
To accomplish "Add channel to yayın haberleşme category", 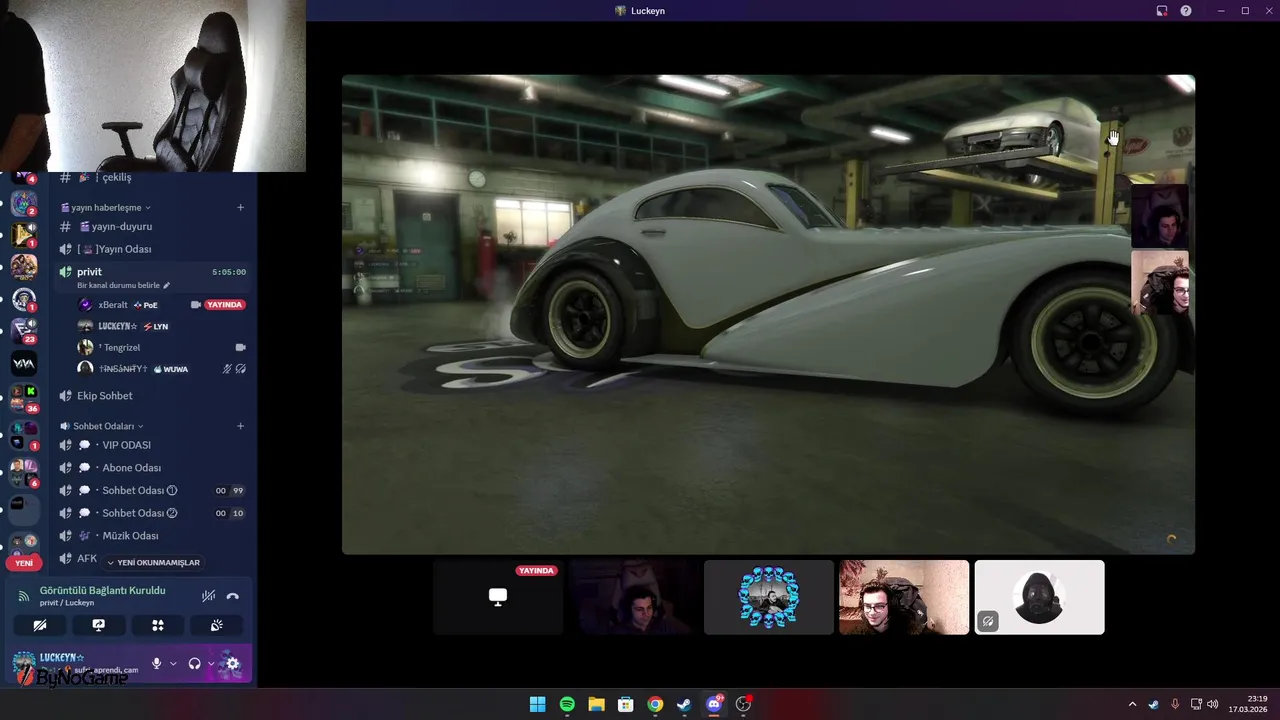I will [x=240, y=207].
